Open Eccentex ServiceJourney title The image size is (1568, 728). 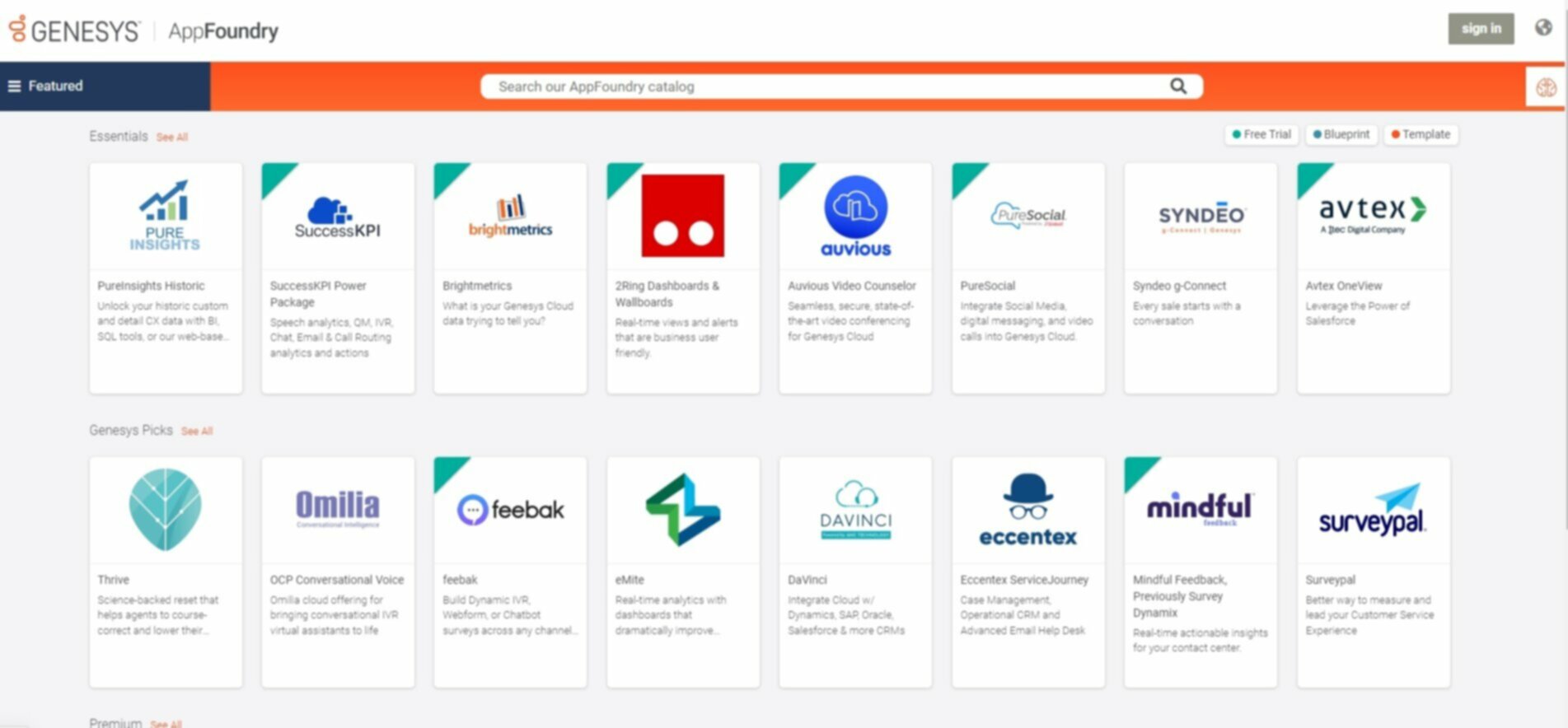point(1024,580)
